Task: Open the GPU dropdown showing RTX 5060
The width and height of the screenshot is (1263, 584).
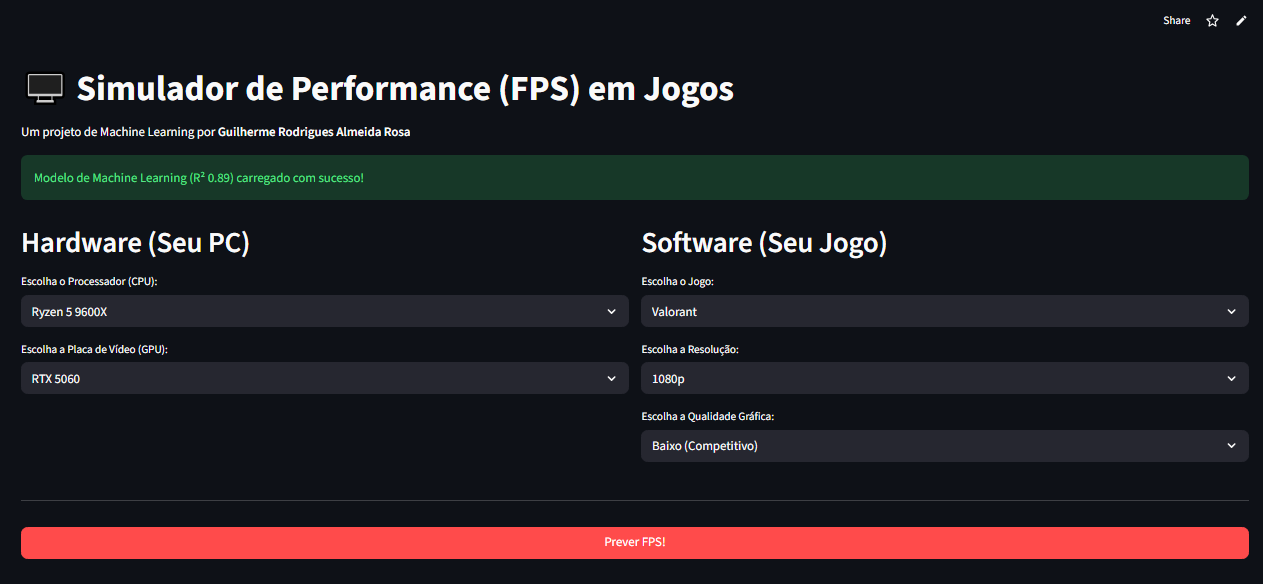Action: click(325, 378)
